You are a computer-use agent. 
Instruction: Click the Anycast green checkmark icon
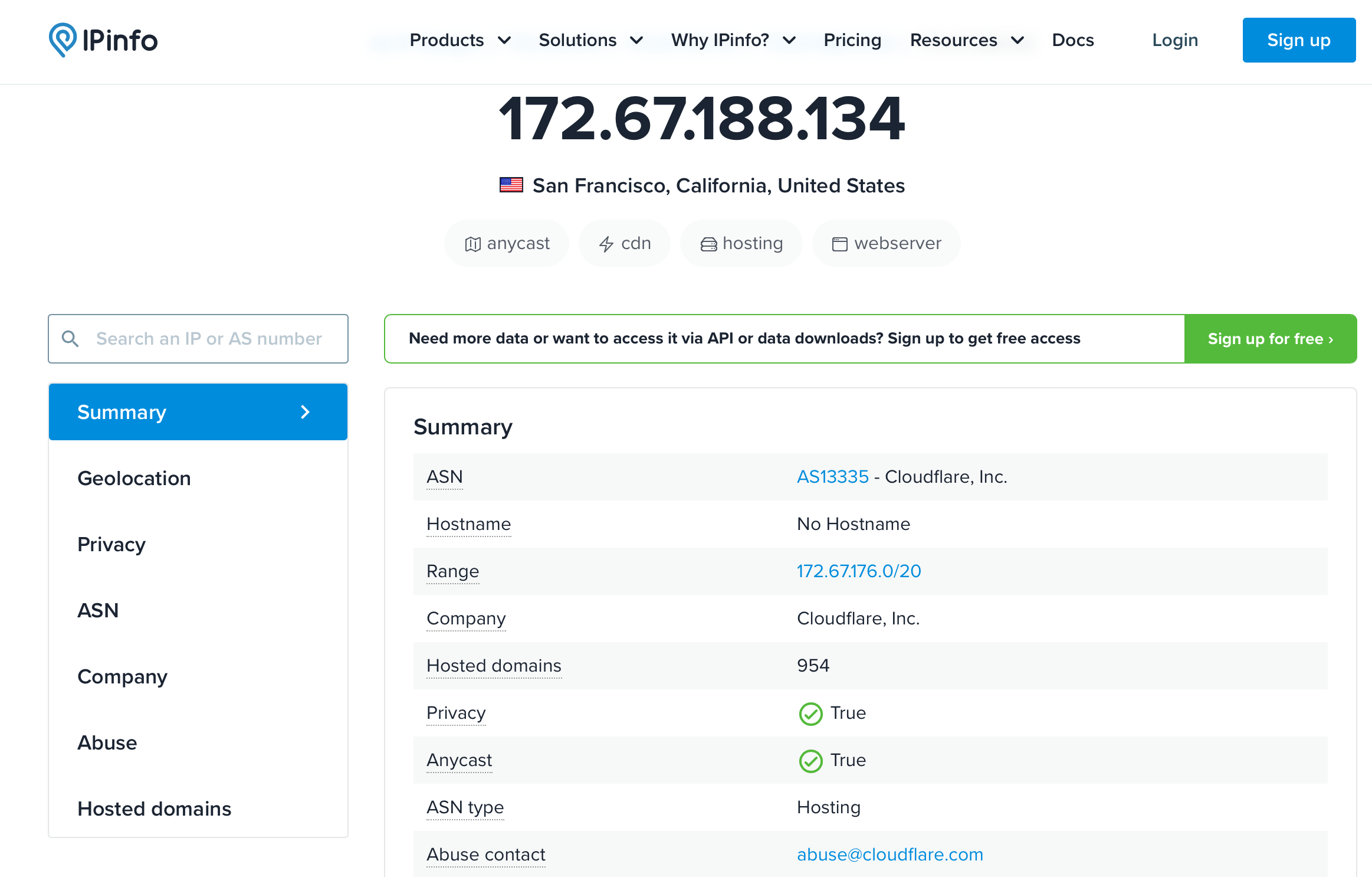click(810, 761)
